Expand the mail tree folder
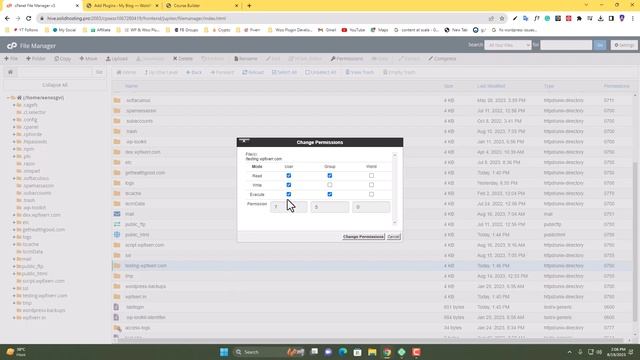Image resolution: width=640 pixels, height=360 pixels. [x=14, y=259]
